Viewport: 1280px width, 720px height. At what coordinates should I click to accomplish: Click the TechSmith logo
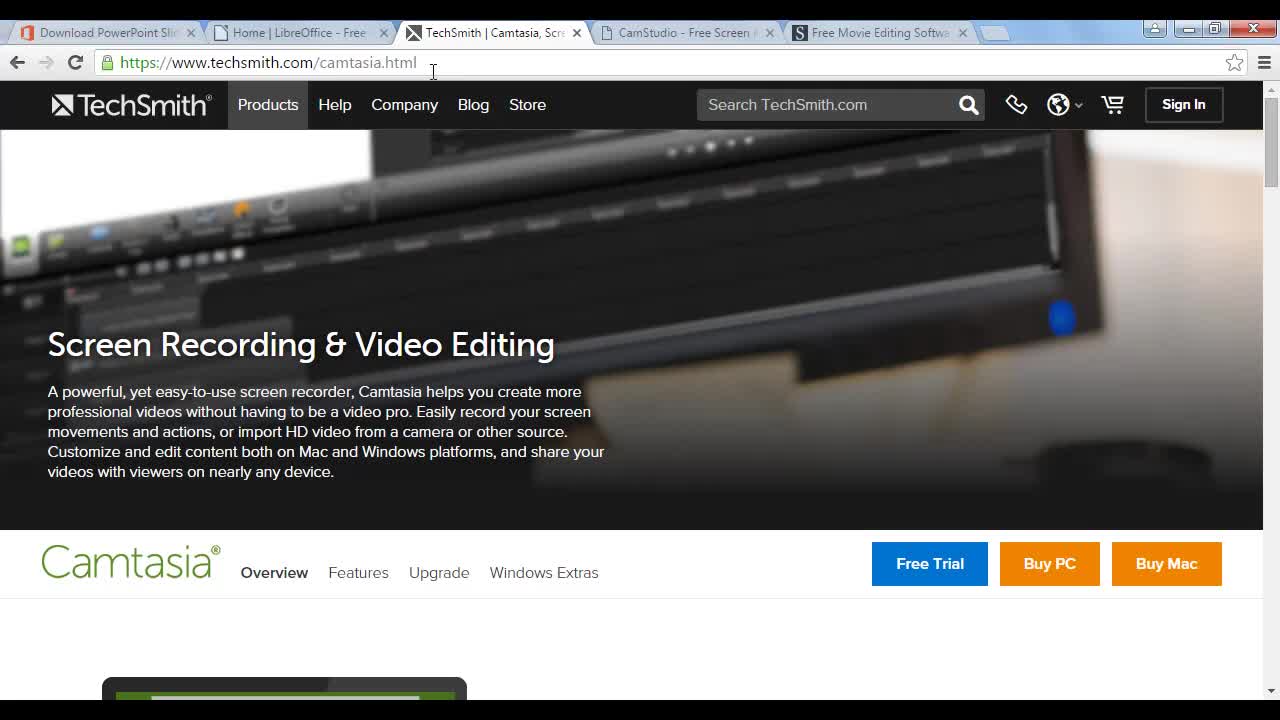click(x=131, y=105)
